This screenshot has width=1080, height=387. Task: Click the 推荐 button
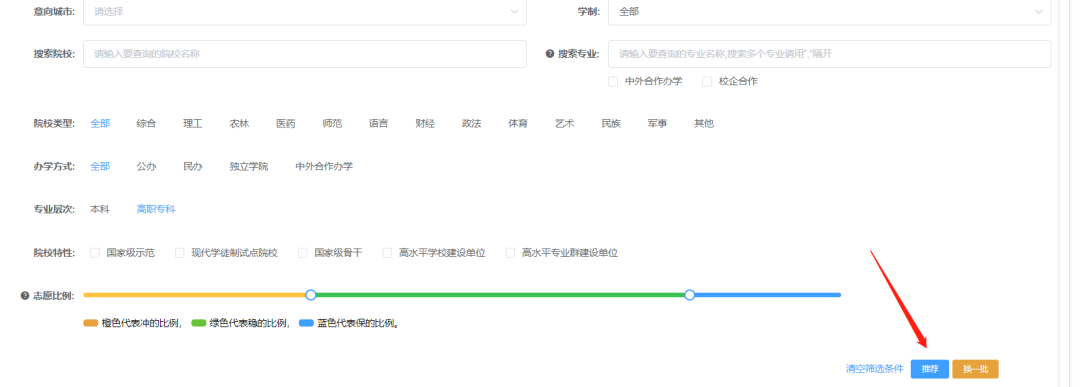930,369
